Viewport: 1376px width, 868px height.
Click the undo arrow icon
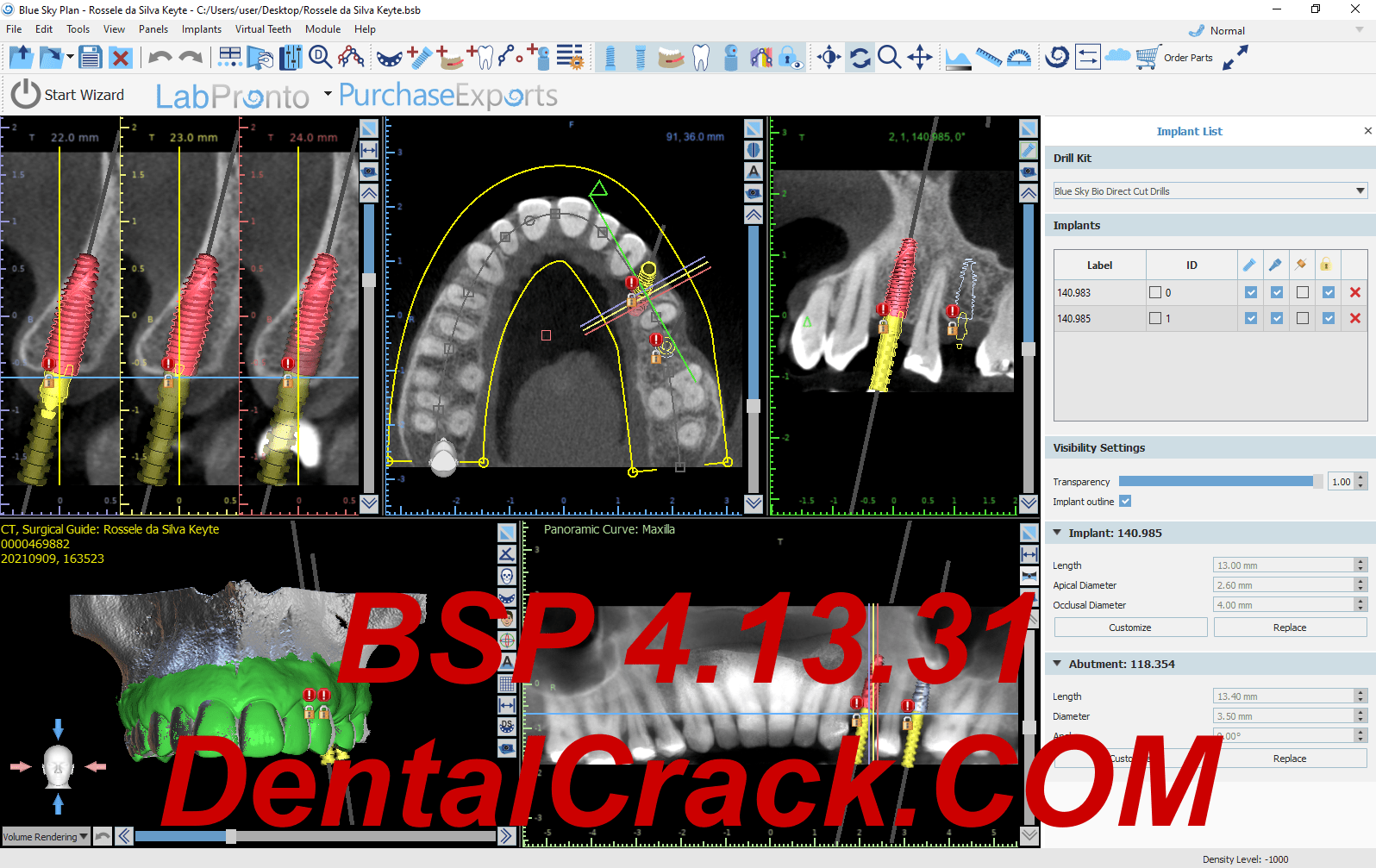[160, 58]
